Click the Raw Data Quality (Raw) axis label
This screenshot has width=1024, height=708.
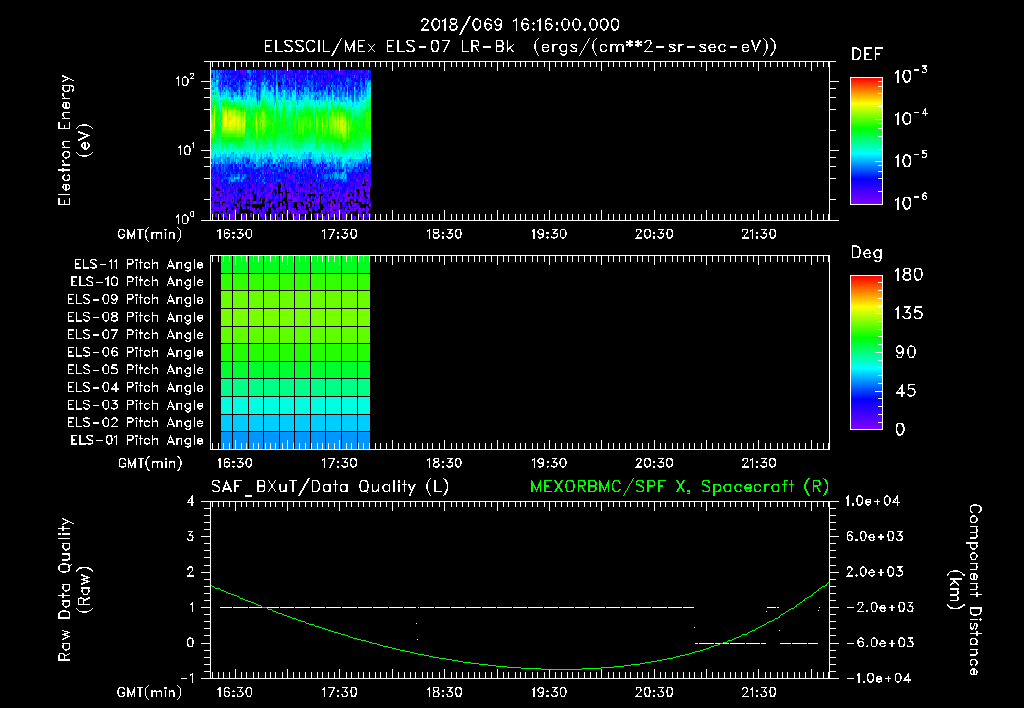[74, 590]
